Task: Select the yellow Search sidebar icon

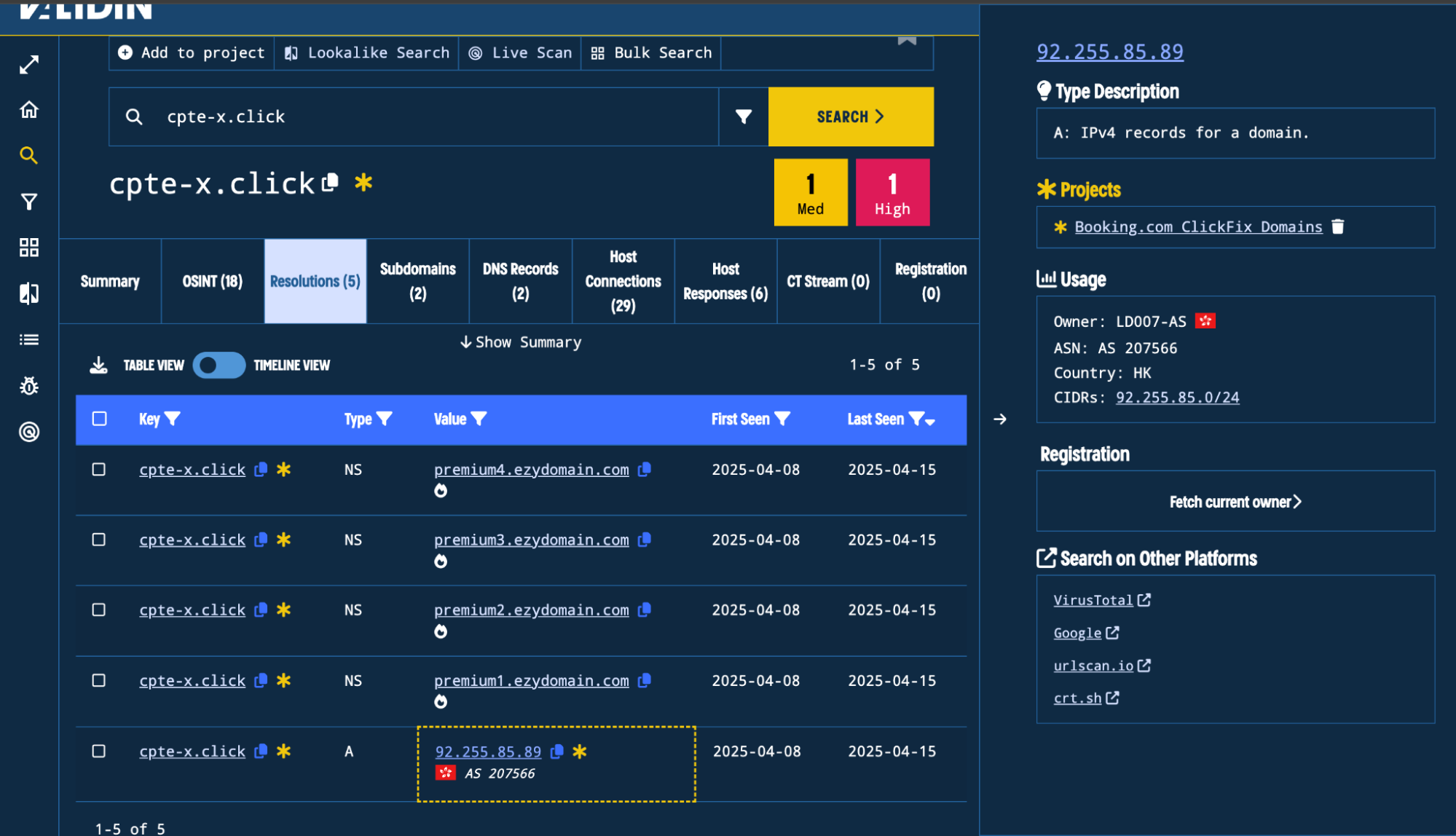Action: [28, 155]
